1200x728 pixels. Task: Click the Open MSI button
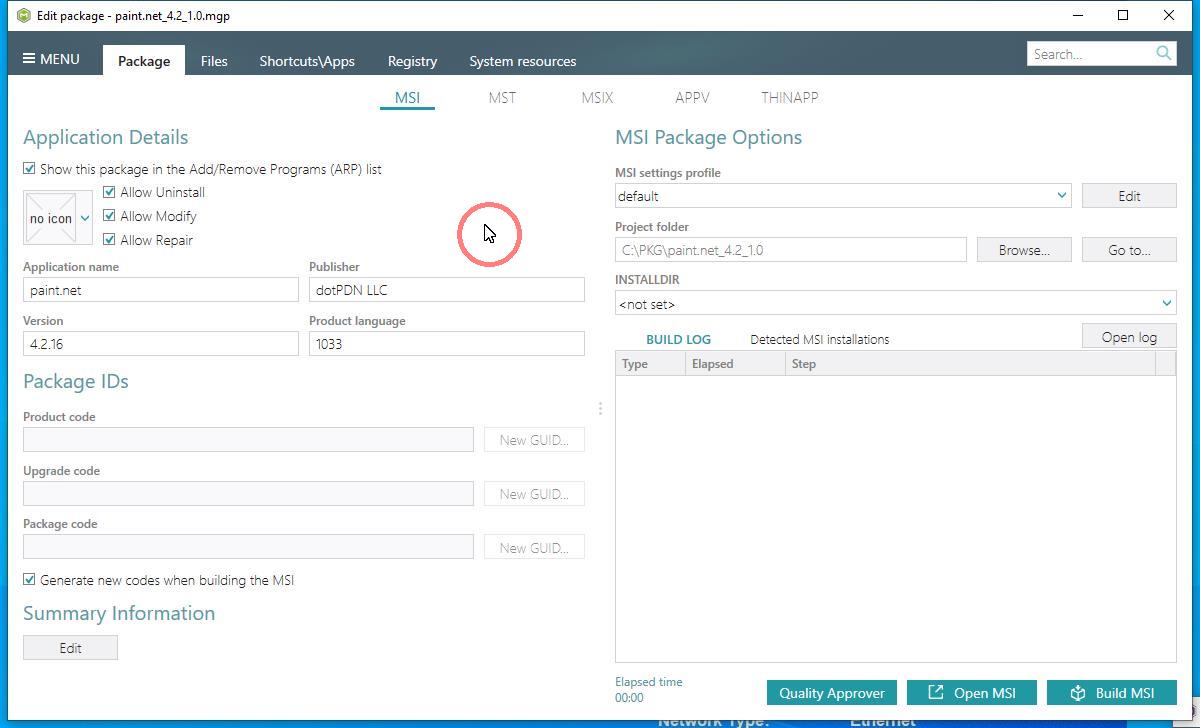pos(971,692)
